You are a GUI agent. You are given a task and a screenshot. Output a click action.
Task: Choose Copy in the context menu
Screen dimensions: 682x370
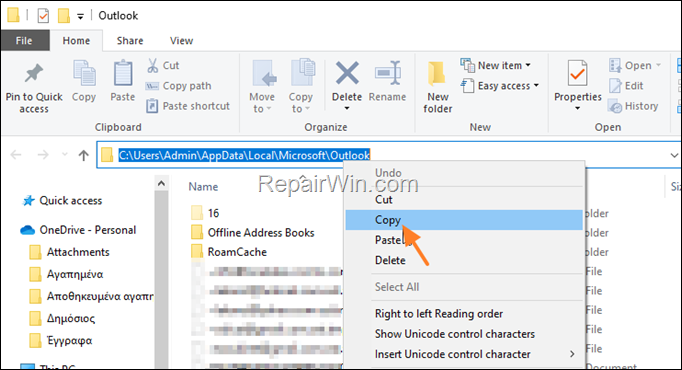(x=464, y=220)
